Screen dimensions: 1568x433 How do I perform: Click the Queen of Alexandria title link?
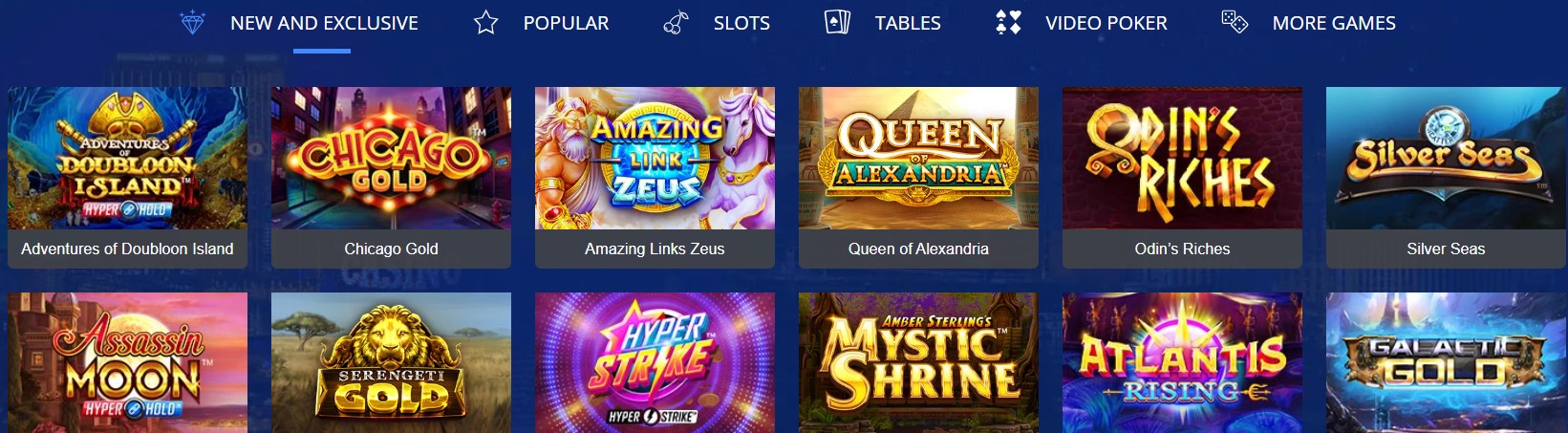coord(918,249)
